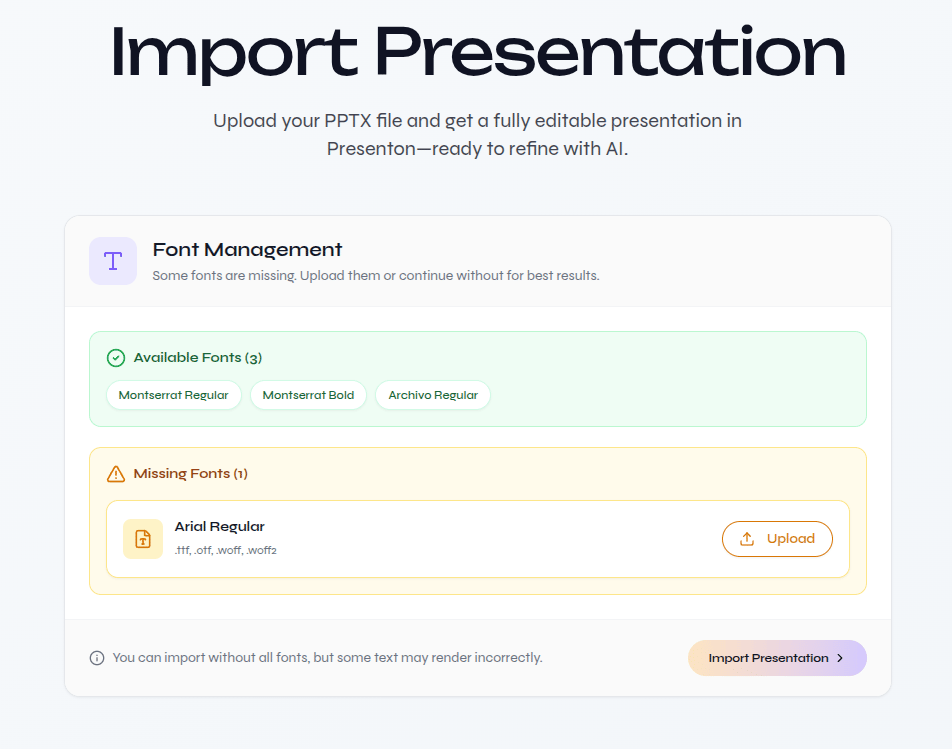Screen dimensions: 952x749
Task: Click the Missing Fonts (1) label
Action: pos(191,473)
